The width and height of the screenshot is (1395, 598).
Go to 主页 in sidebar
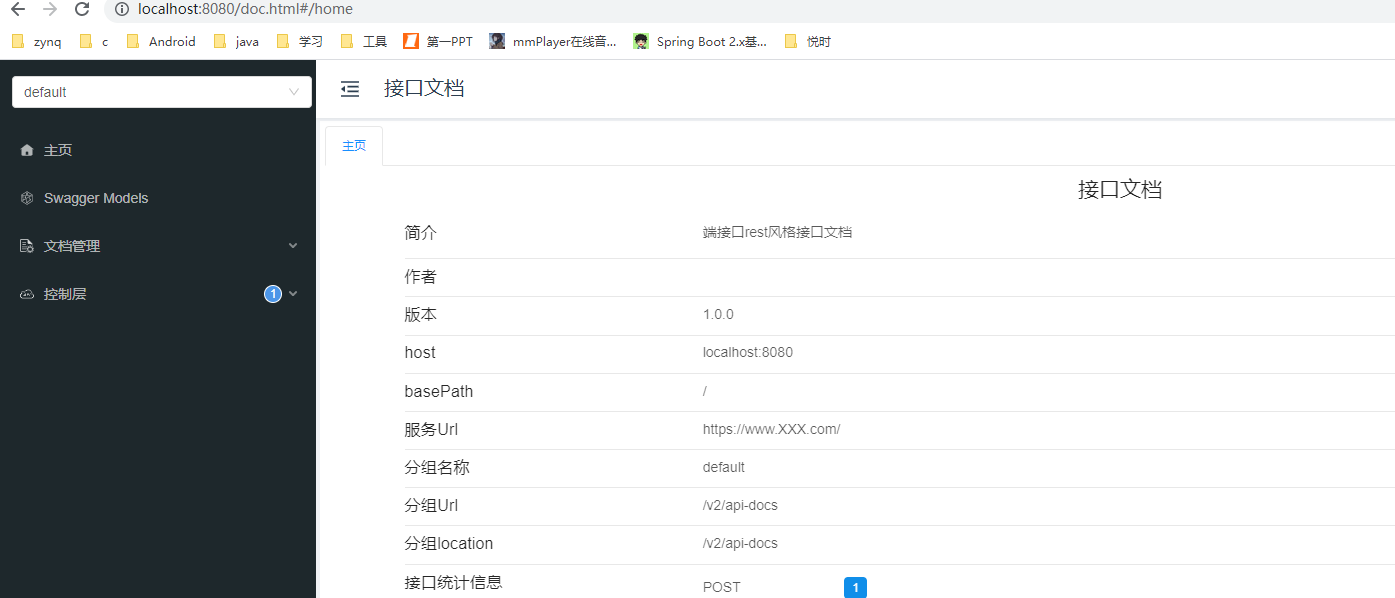point(158,150)
